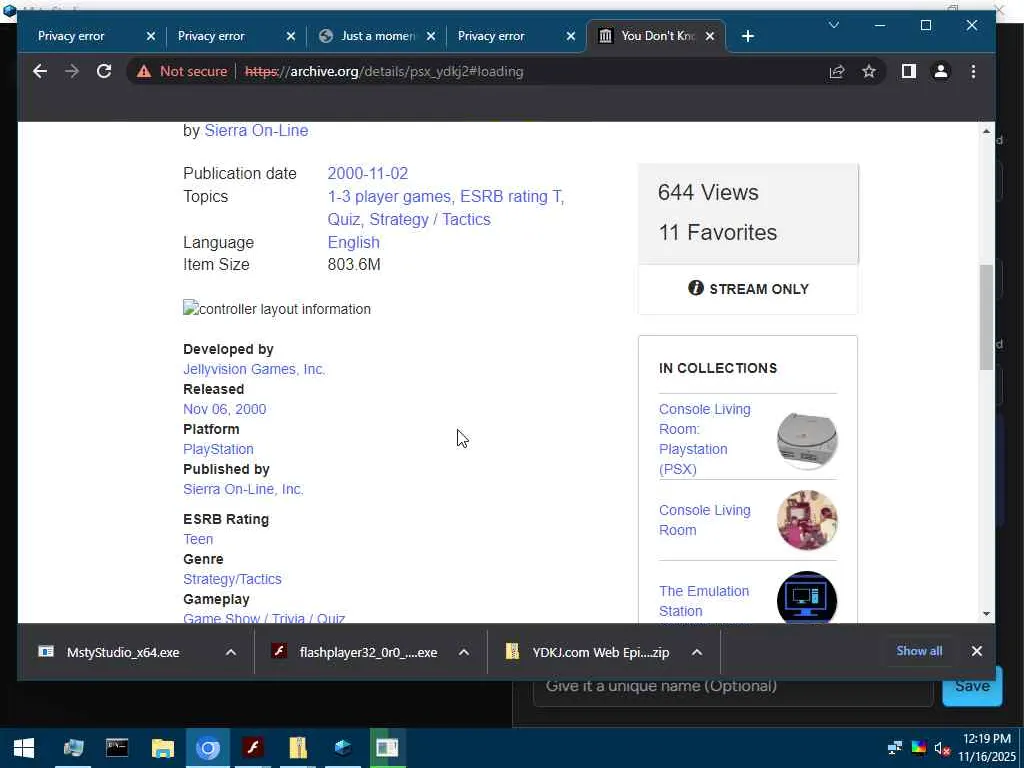Open the Chrome profile icon
This screenshot has width=1024, height=768.
pyautogui.click(x=940, y=71)
